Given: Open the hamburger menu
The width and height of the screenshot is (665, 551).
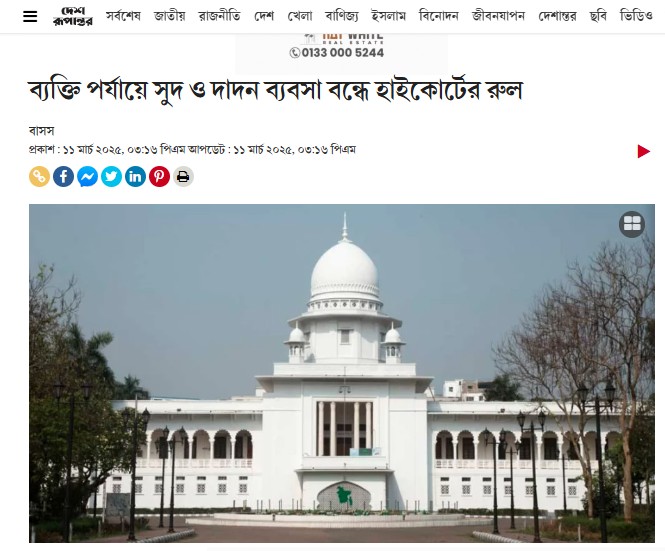Looking at the screenshot, I should (x=30, y=17).
